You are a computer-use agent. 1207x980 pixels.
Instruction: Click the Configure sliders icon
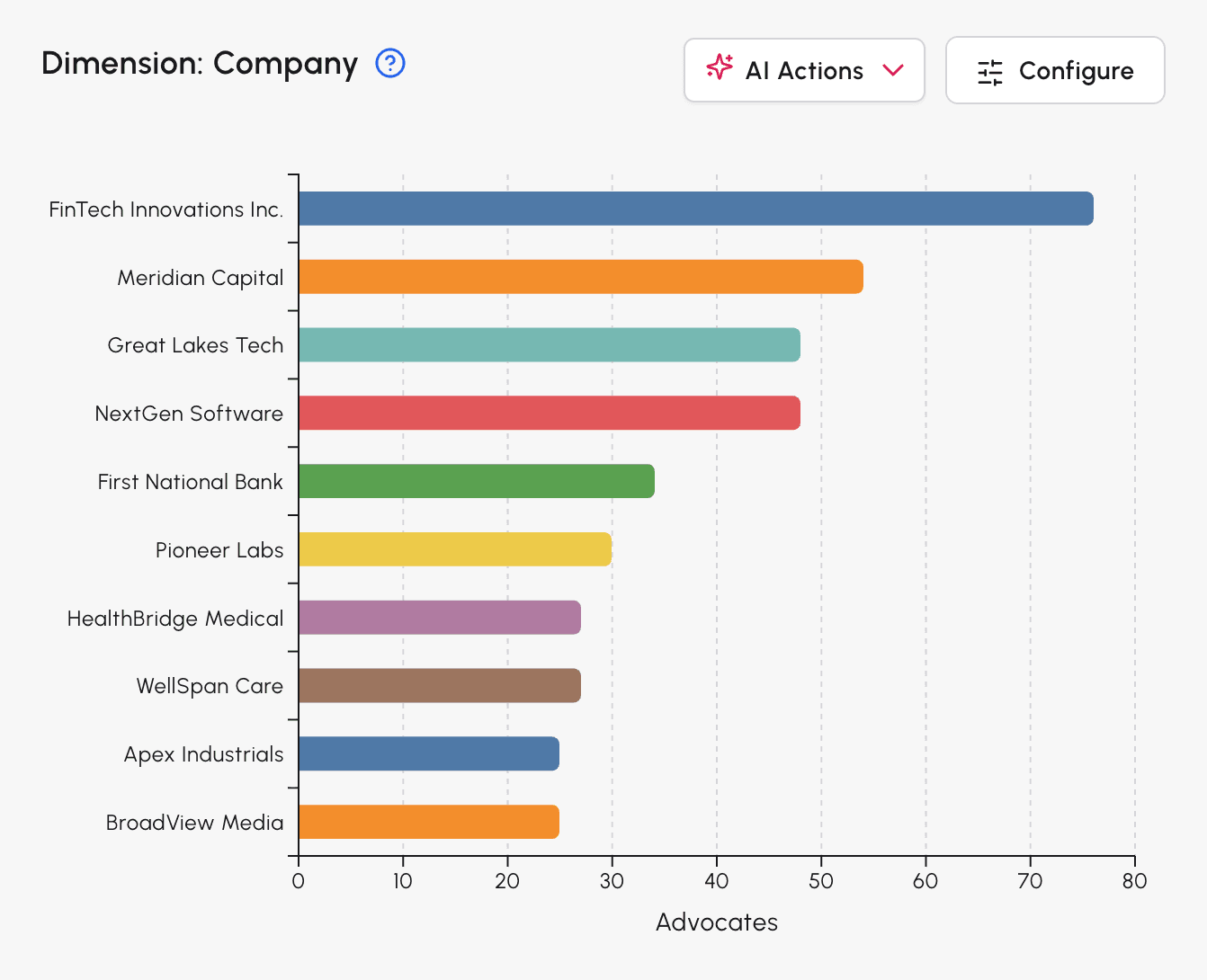(x=990, y=72)
